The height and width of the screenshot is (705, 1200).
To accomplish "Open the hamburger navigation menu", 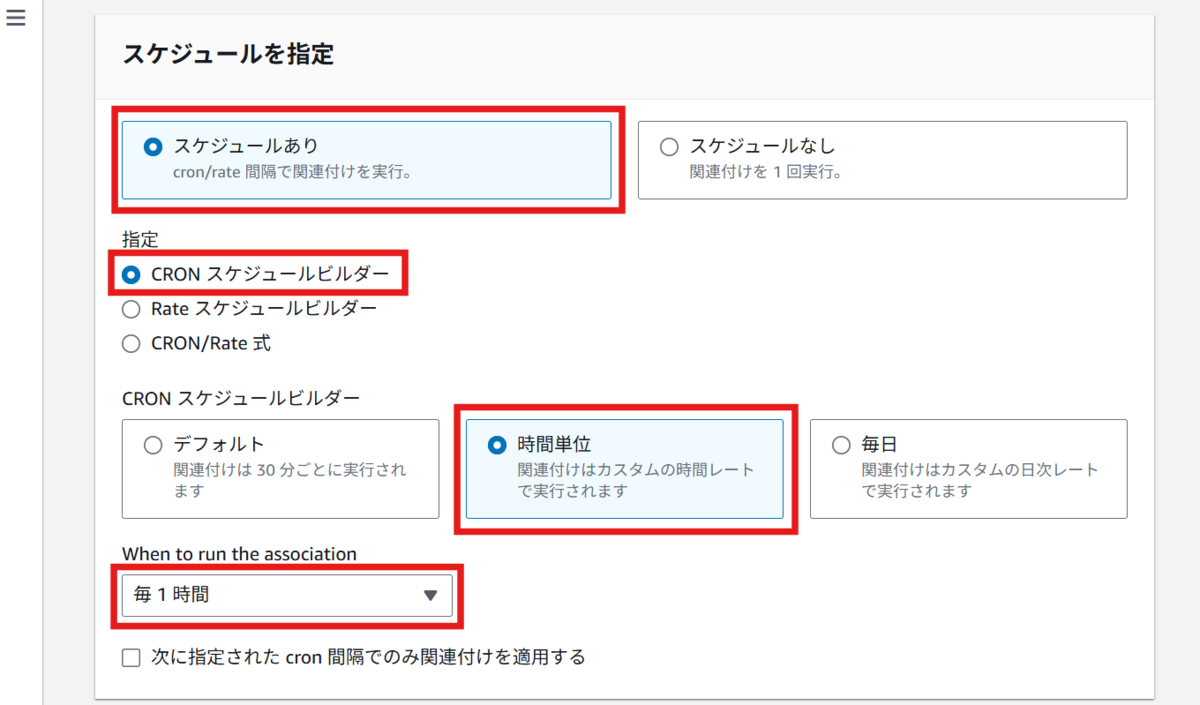I will (x=15, y=19).
